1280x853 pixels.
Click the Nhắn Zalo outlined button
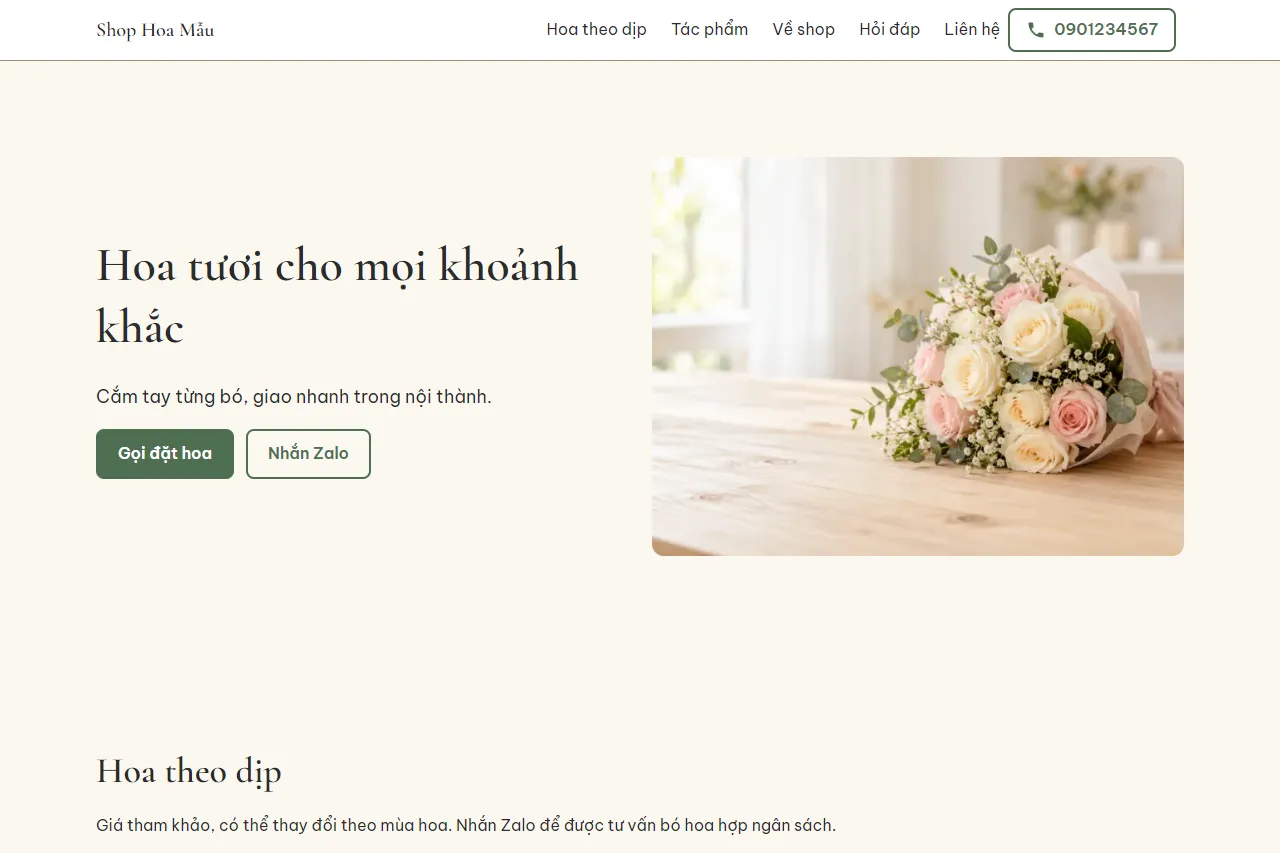(x=308, y=454)
